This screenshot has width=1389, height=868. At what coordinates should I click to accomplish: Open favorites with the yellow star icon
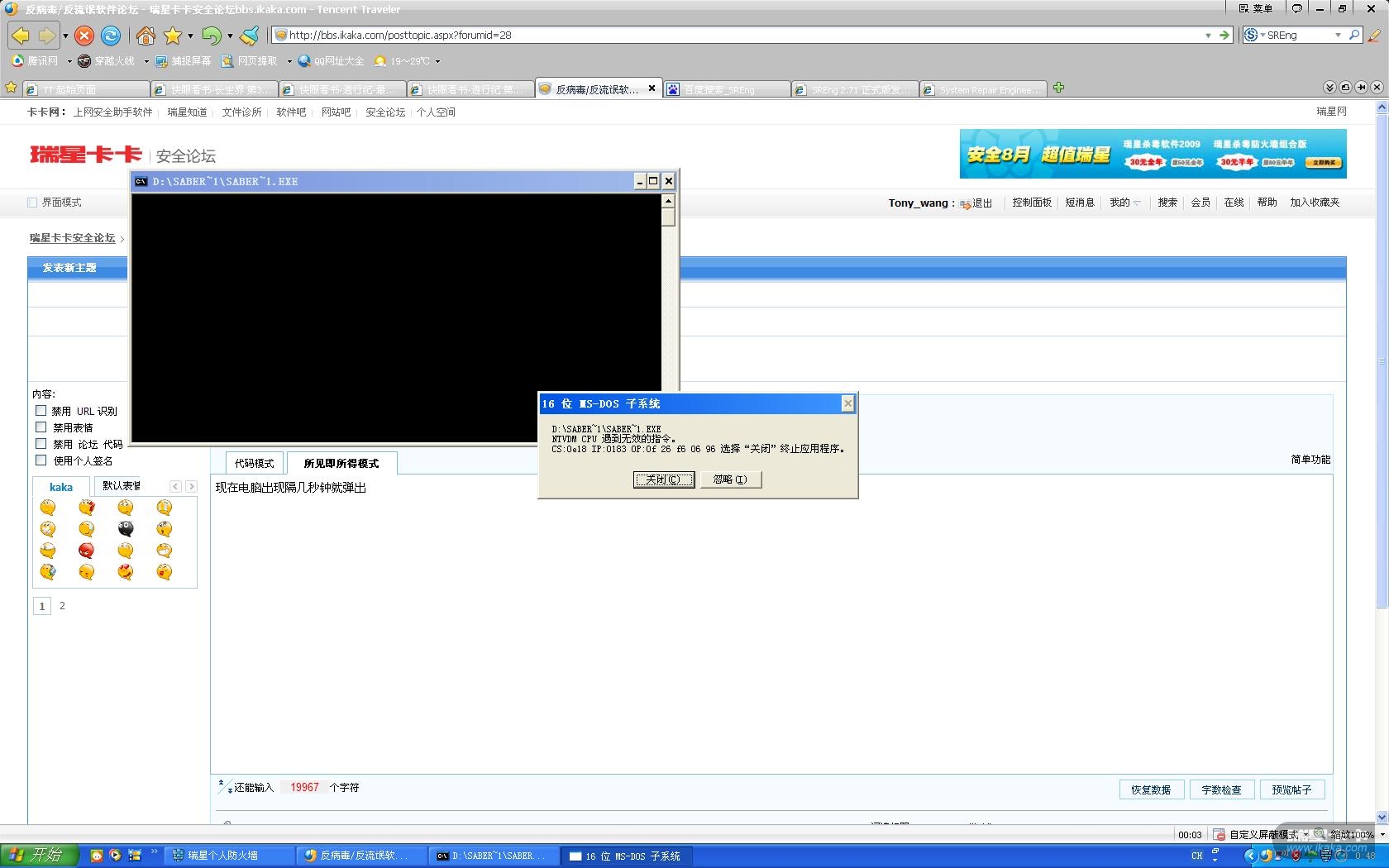pos(173,36)
